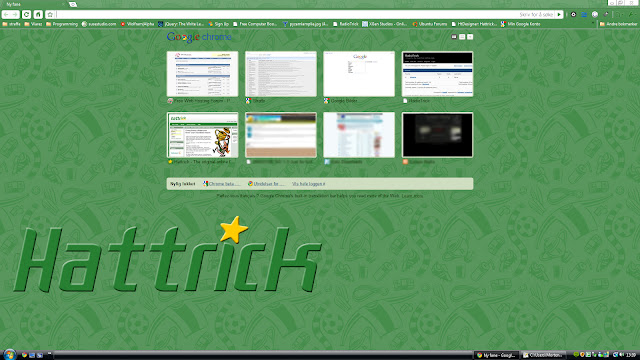
Task: Open the straffe bookmarks folder
Action: pos(11,24)
